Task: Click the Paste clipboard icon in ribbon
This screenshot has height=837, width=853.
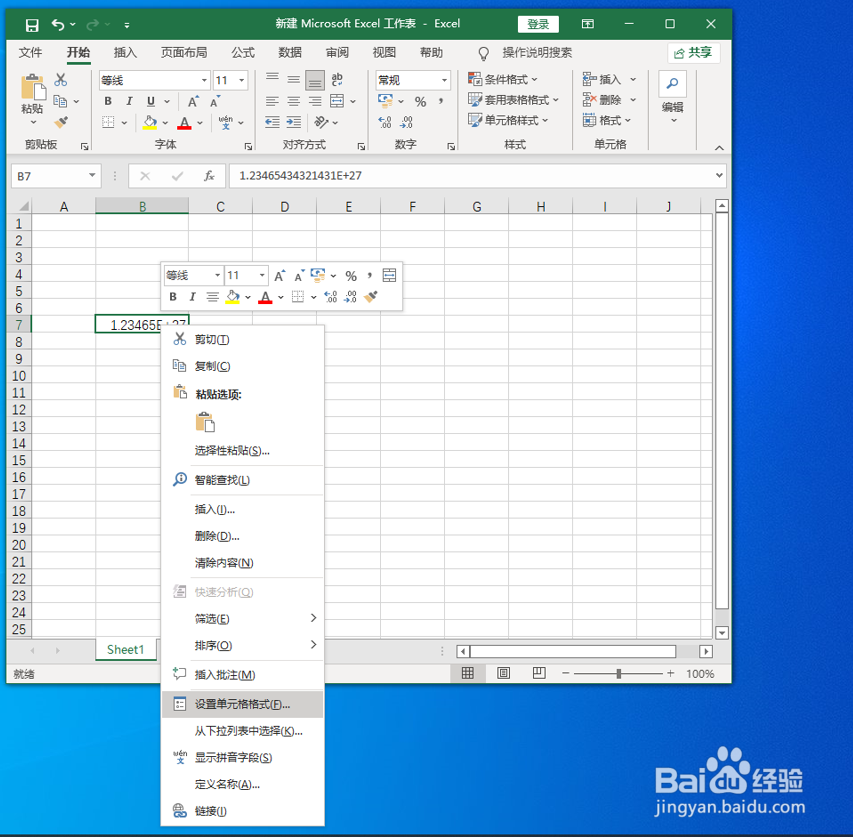Action: point(33,87)
